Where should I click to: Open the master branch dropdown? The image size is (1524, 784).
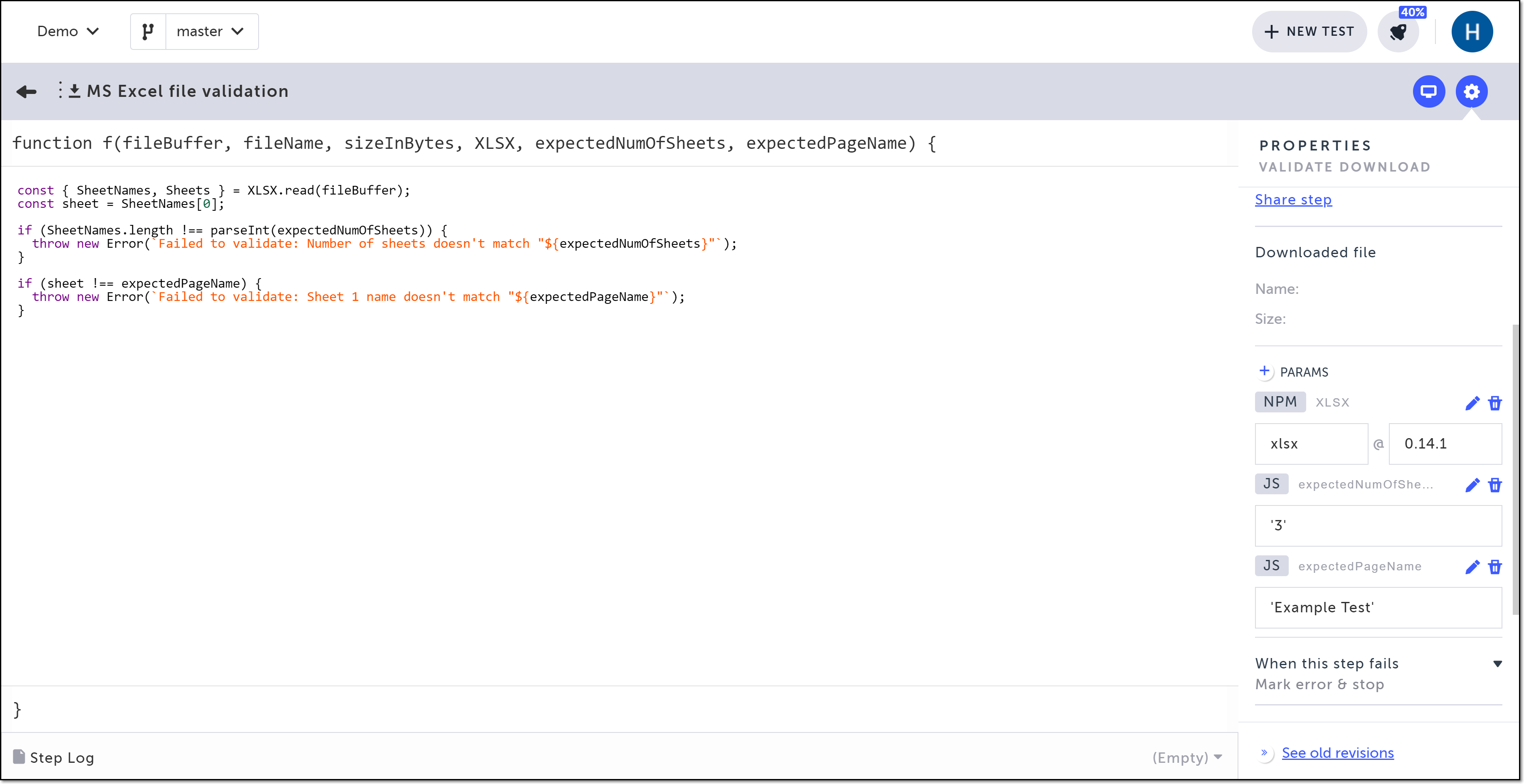pyautogui.click(x=211, y=31)
